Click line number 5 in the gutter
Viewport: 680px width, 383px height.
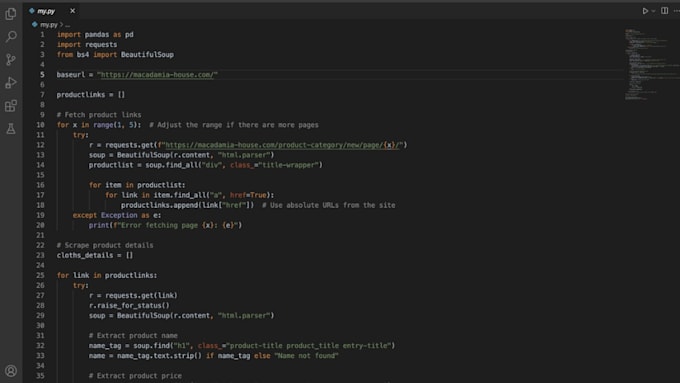(x=42, y=75)
